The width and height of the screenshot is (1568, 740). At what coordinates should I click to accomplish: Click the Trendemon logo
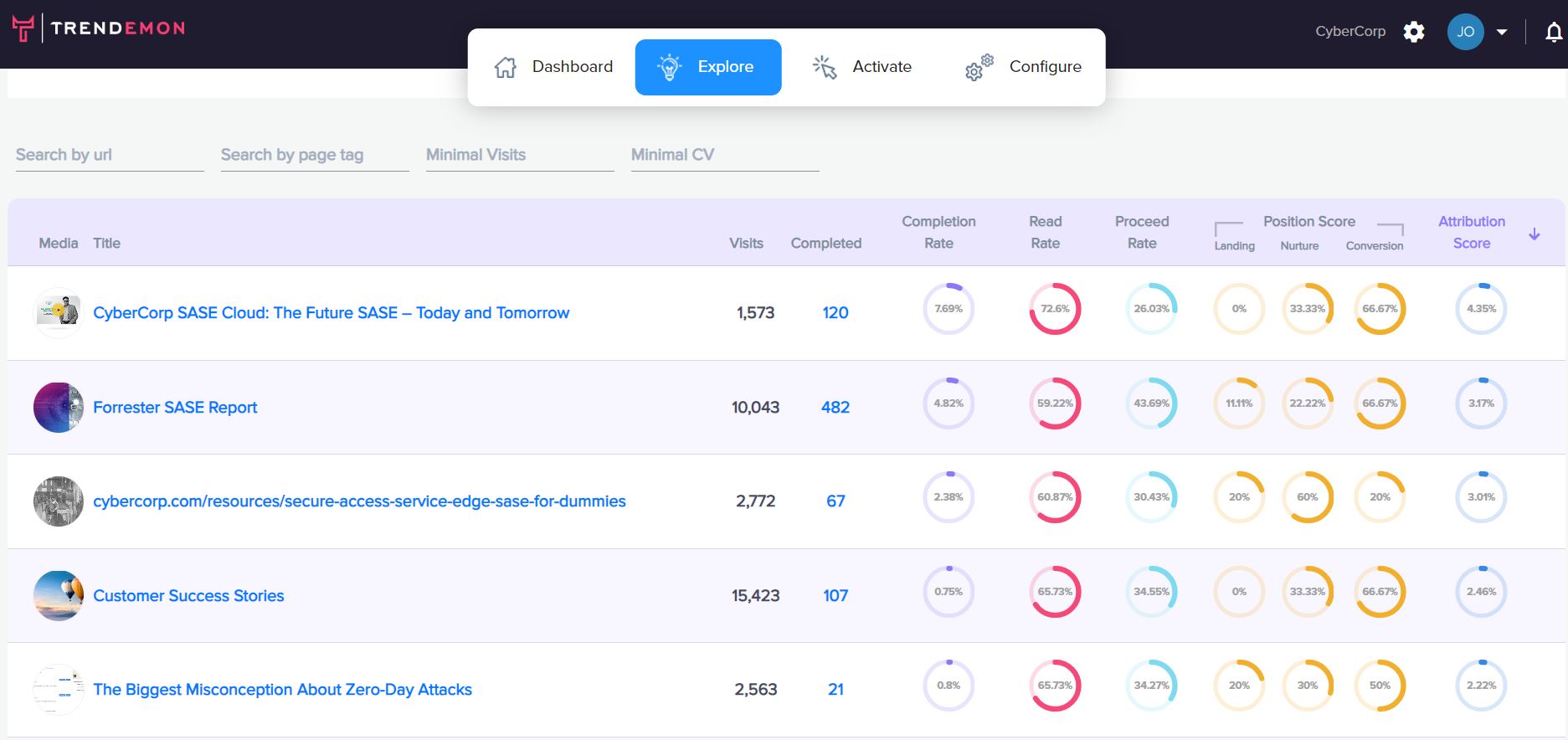pyautogui.click(x=99, y=28)
